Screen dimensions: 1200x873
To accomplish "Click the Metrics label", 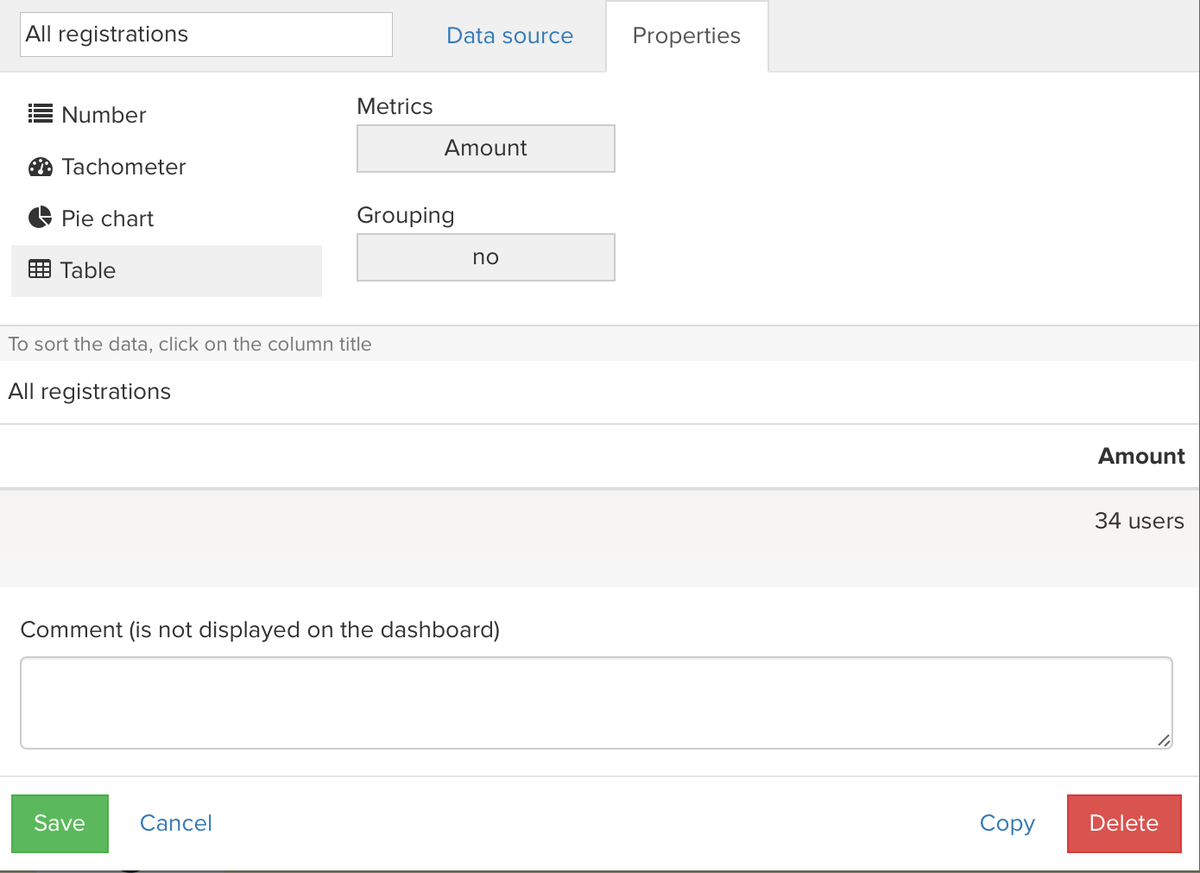I will click(x=395, y=106).
